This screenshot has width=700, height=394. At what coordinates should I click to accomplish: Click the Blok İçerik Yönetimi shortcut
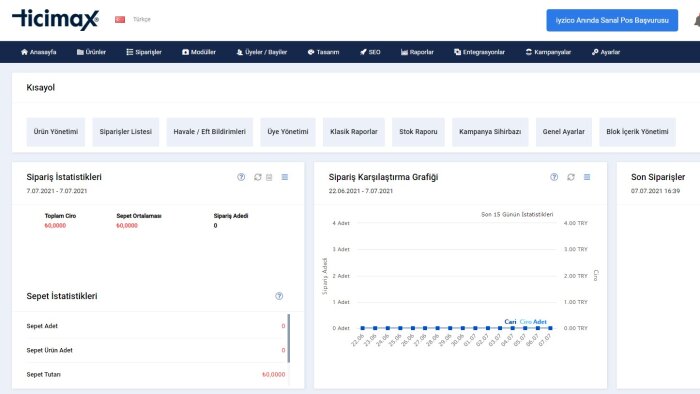638,132
